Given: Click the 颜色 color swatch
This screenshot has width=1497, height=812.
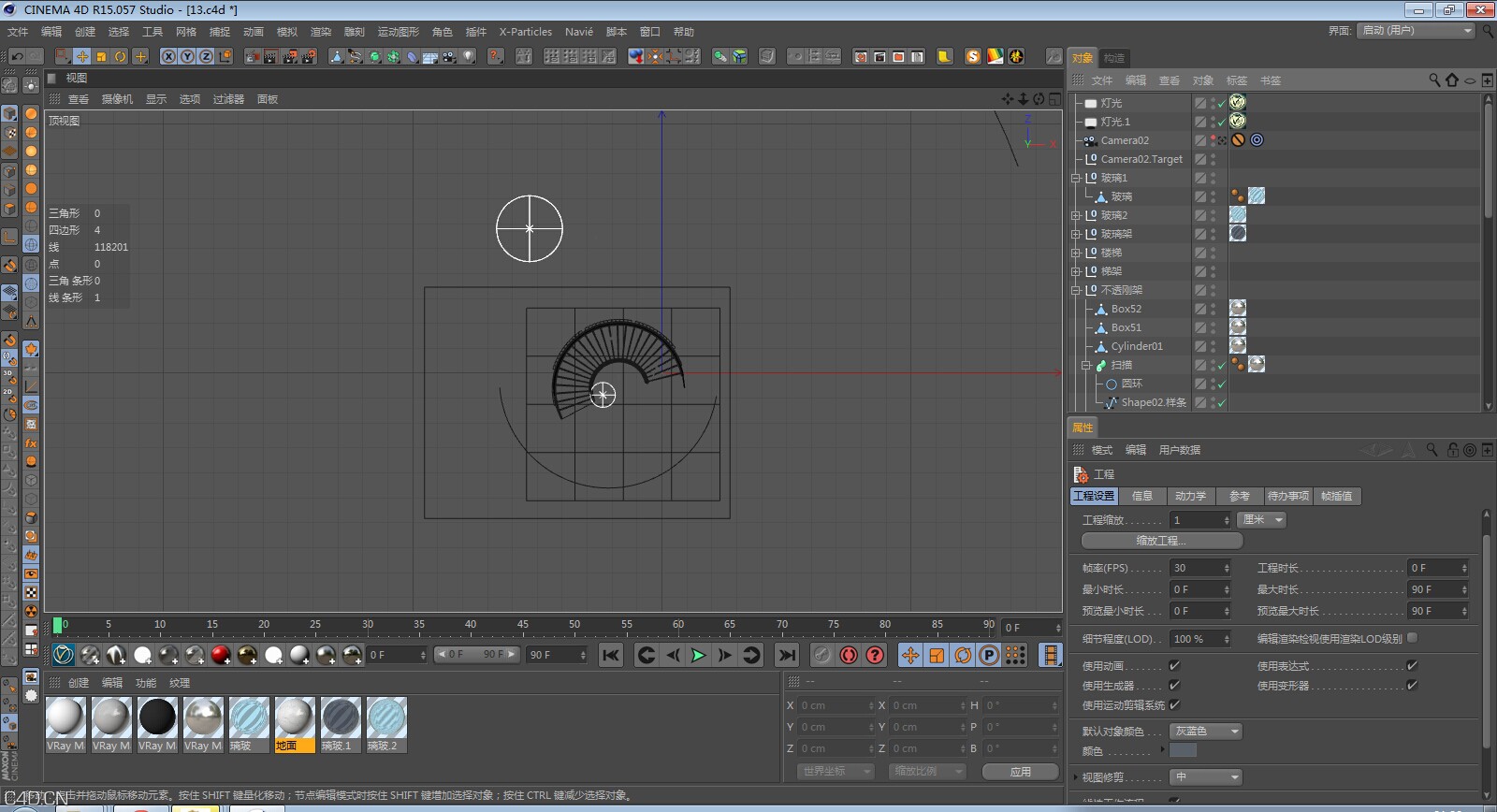Looking at the screenshot, I should (1184, 750).
